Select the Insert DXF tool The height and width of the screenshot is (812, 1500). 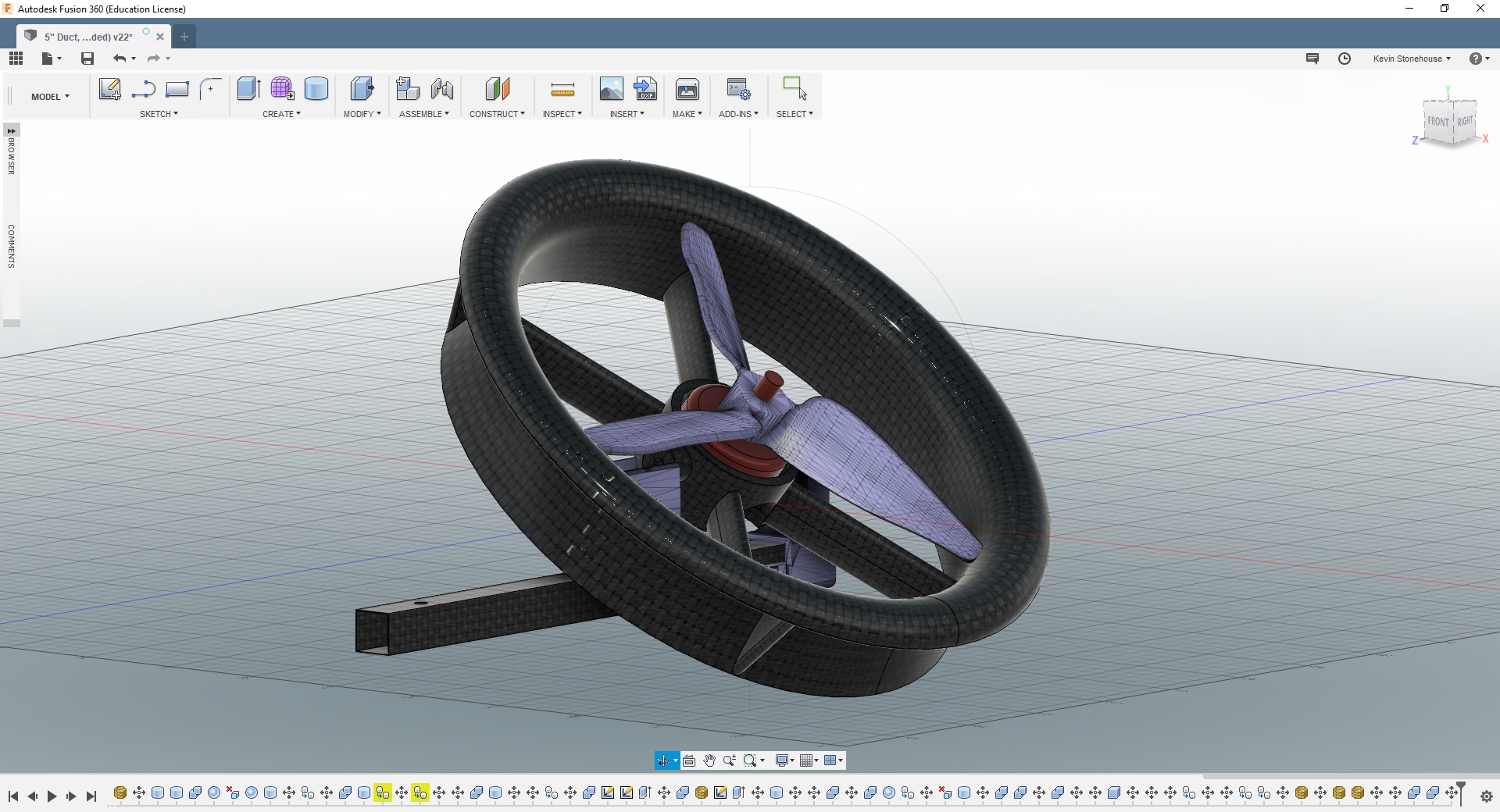click(645, 89)
